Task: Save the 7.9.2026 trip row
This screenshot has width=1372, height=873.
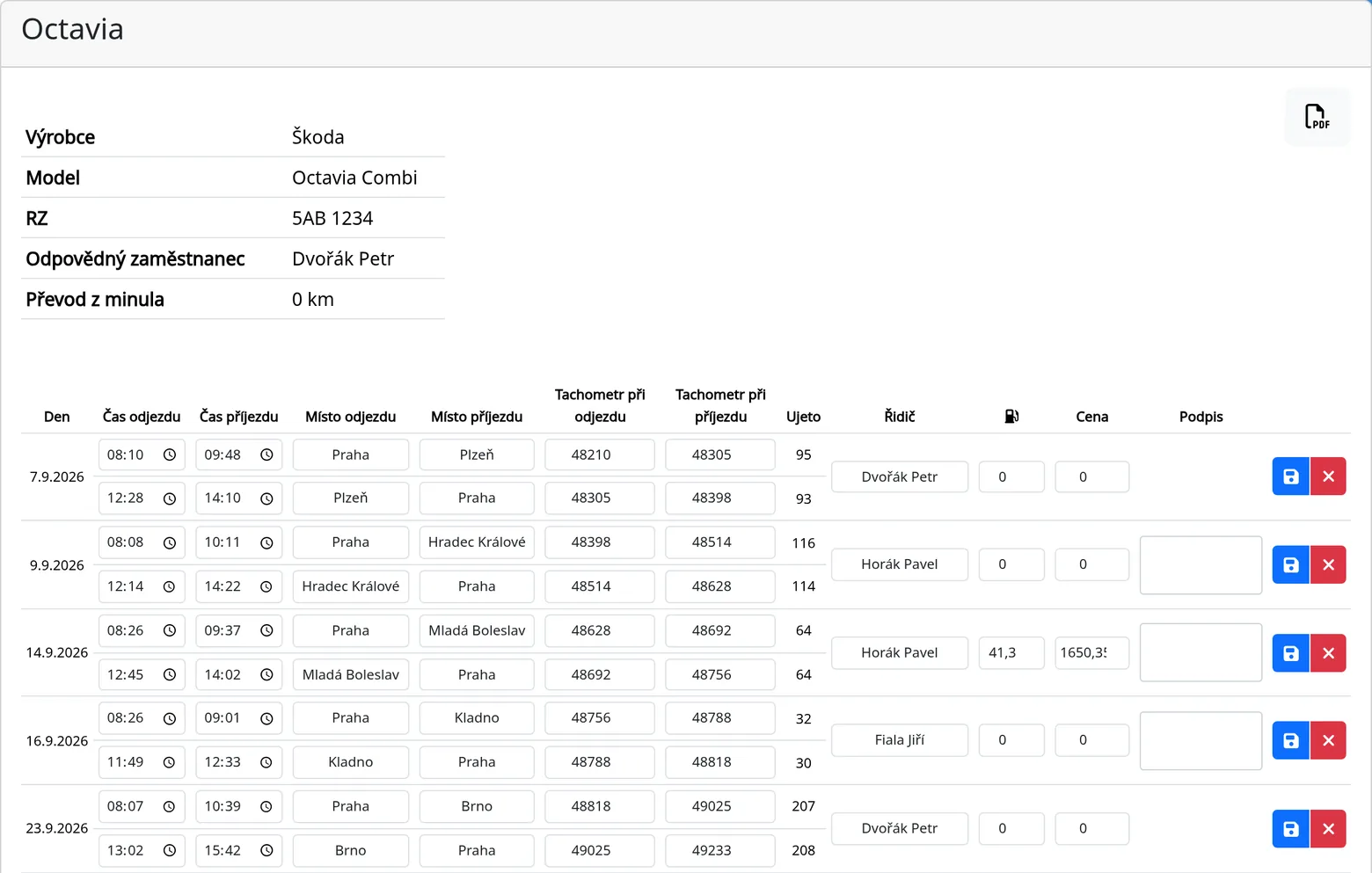Action: tap(1291, 477)
